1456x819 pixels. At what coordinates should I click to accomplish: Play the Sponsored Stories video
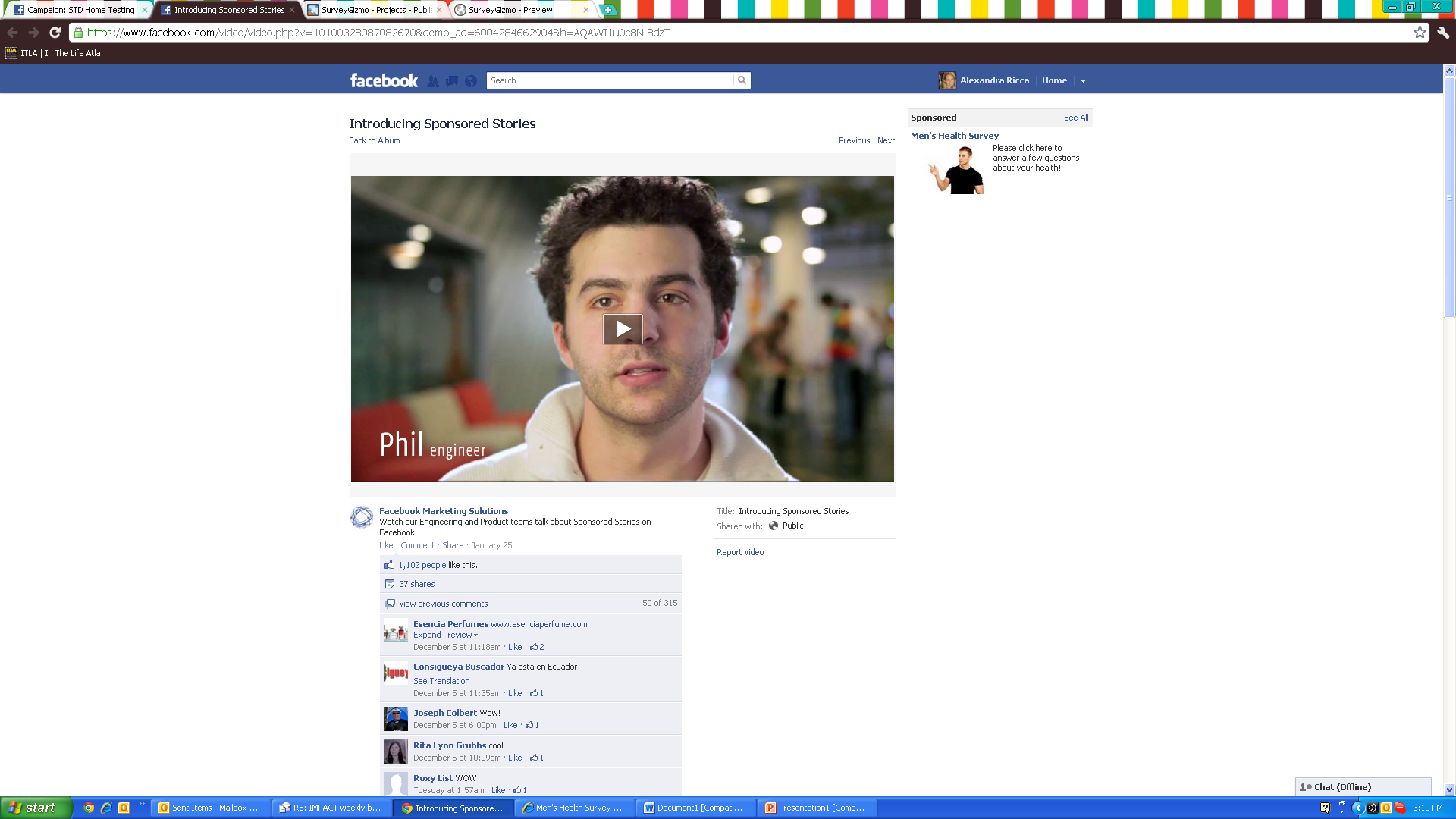click(x=623, y=329)
